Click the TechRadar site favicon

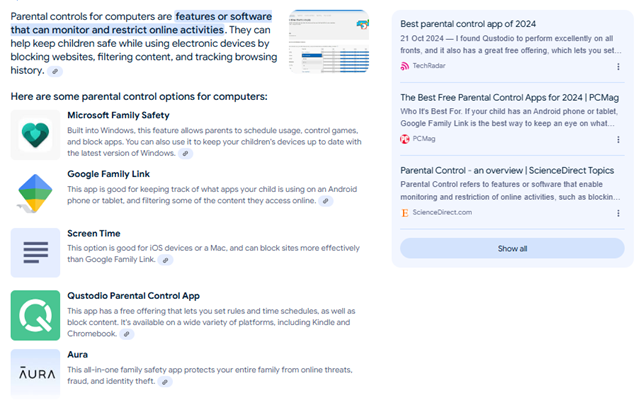coord(405,66)
